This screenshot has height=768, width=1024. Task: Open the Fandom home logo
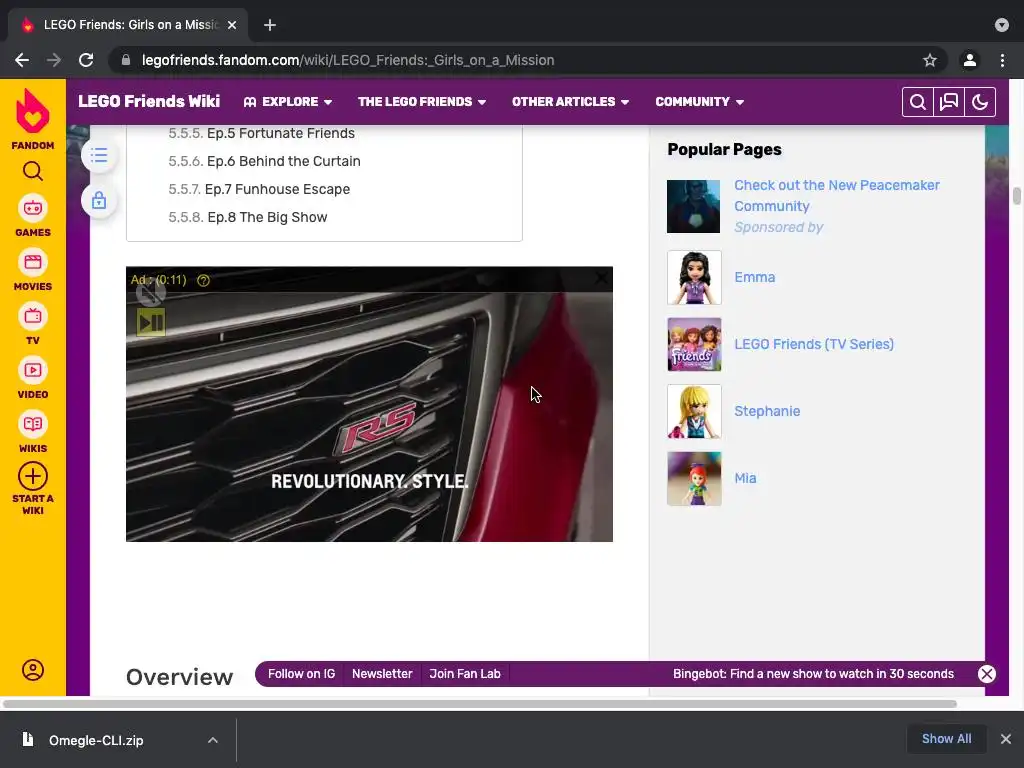33,119
